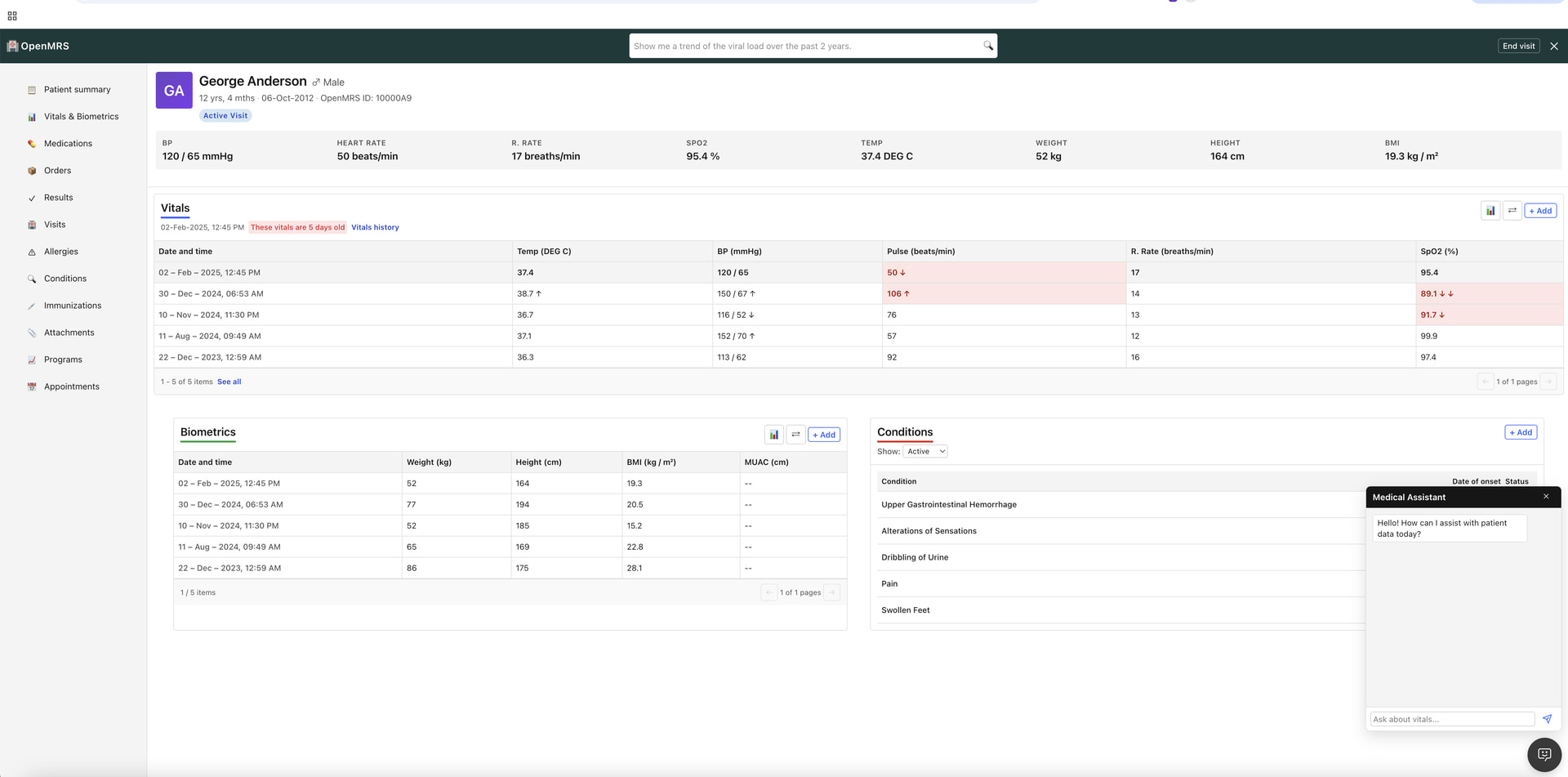Click the End visit button
This screenshot has width=1568, height=777.
1518,47
